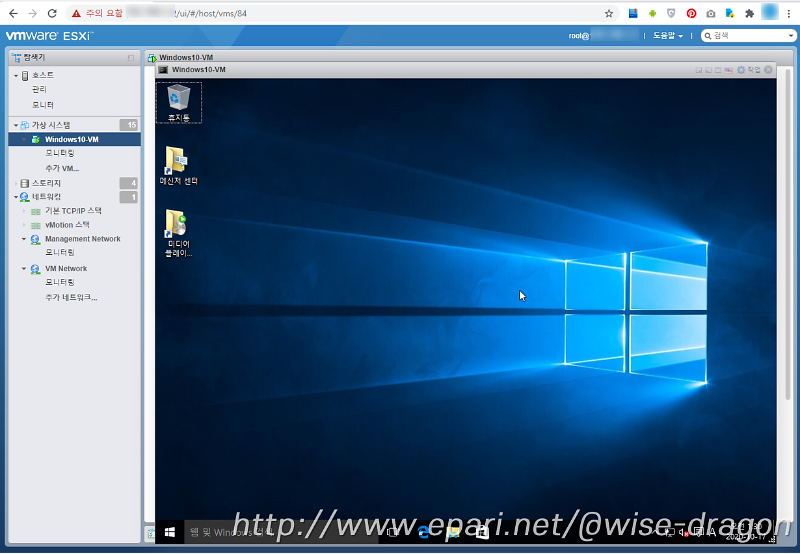The width and height of the screenshot is (800, 554).
Task: Open the 미디어 플레이어 shortcut on VM desktop
Action: (x=179, y=233)
